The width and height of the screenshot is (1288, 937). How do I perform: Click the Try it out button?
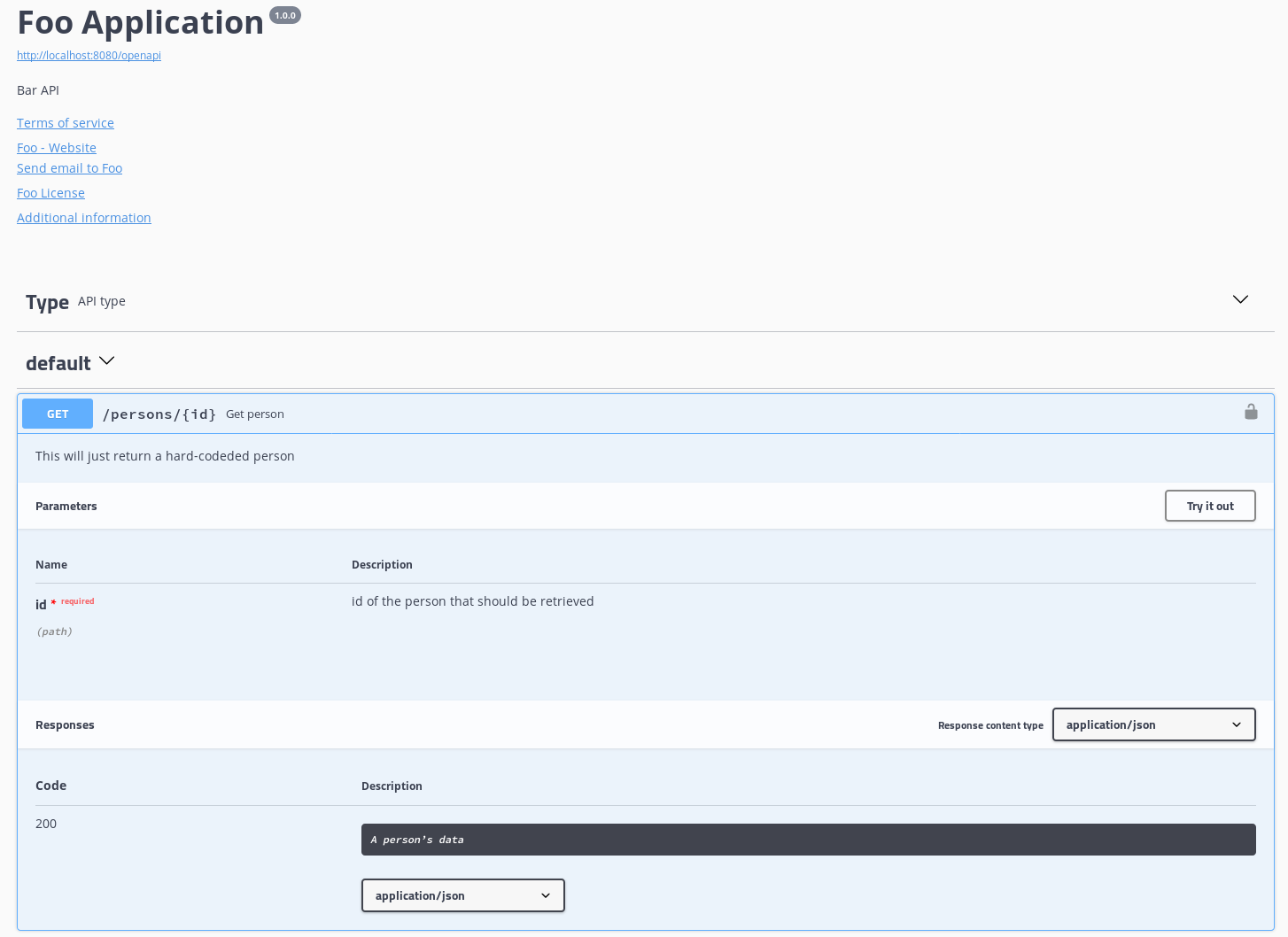coord(1209,506)
